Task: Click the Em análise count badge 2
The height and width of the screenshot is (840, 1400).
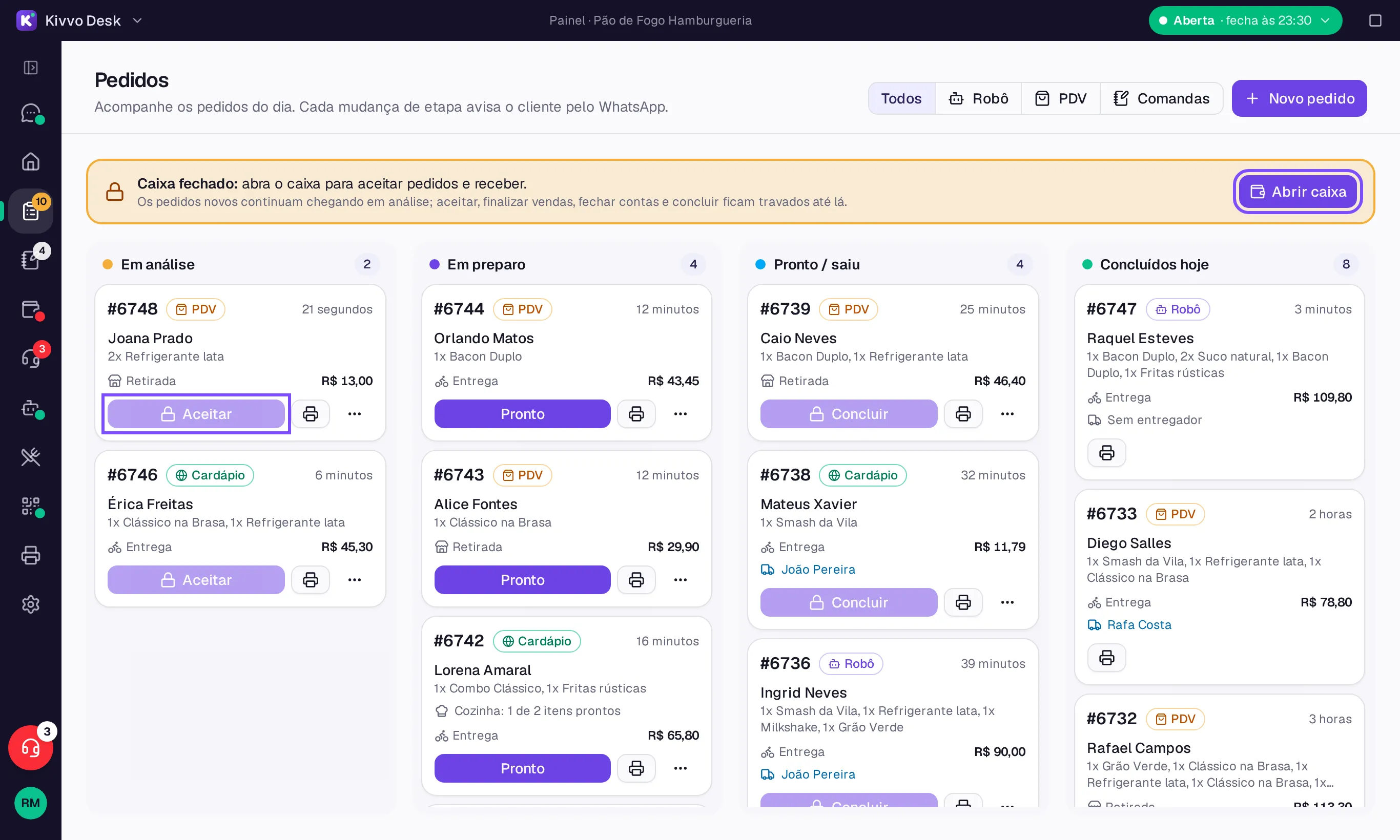Action: (367, 264)
